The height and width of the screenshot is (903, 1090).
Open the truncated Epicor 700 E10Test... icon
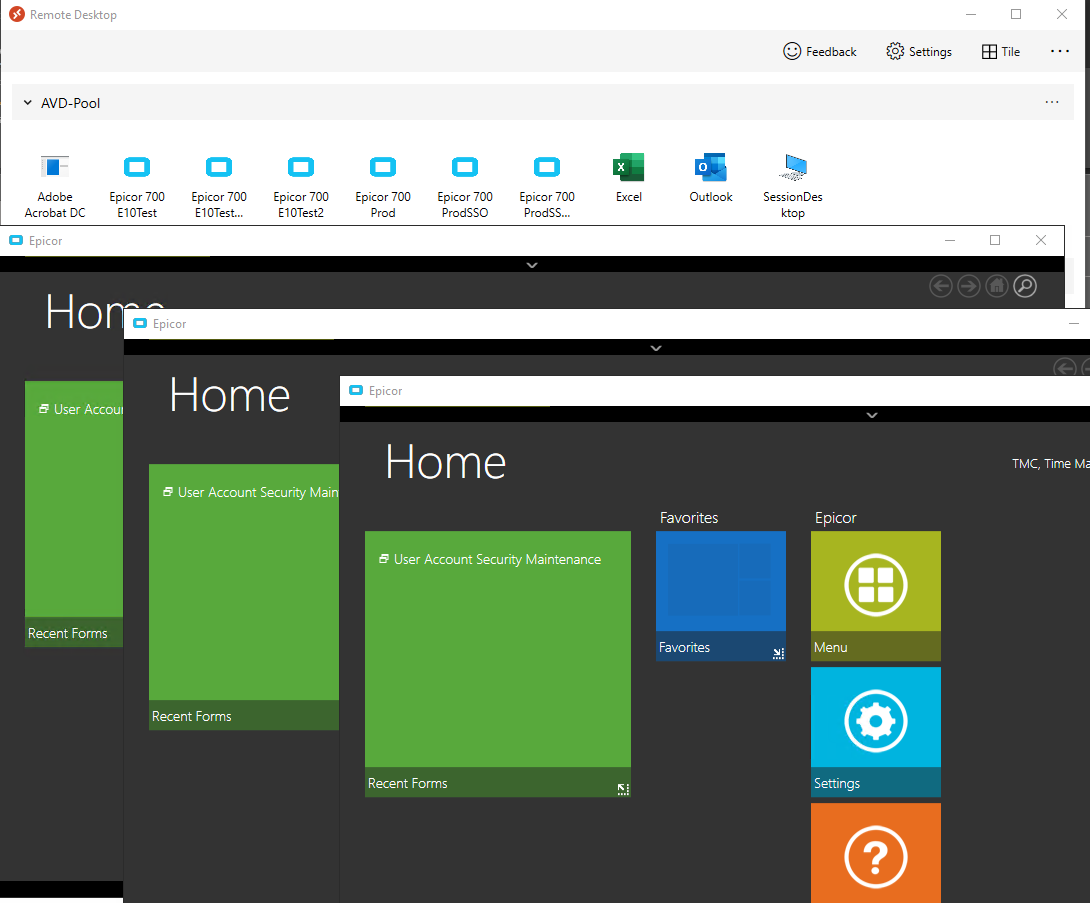tap(219, 186)
